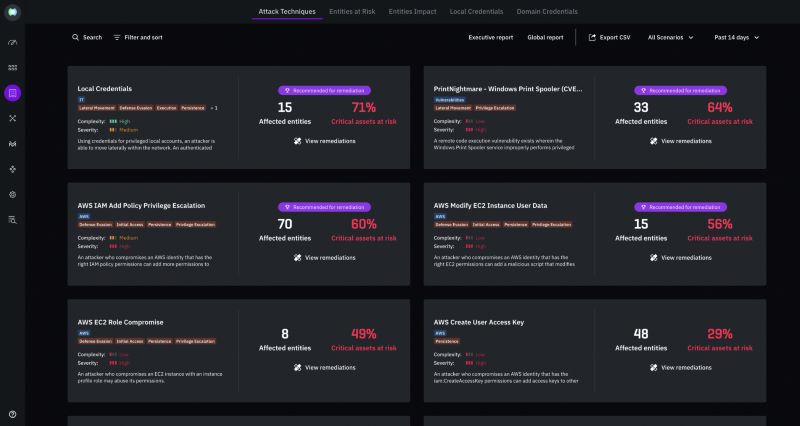Open the Executive report
Viewport: 800px width, 426px height.
tap(490, 37)
